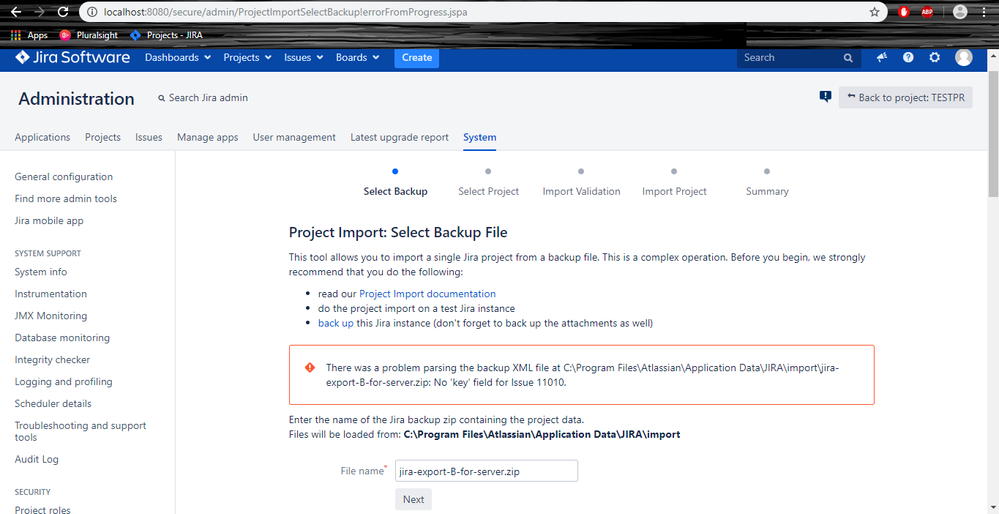
Task: Click the error icon in the warning box
Action: [x=310, y=368]
